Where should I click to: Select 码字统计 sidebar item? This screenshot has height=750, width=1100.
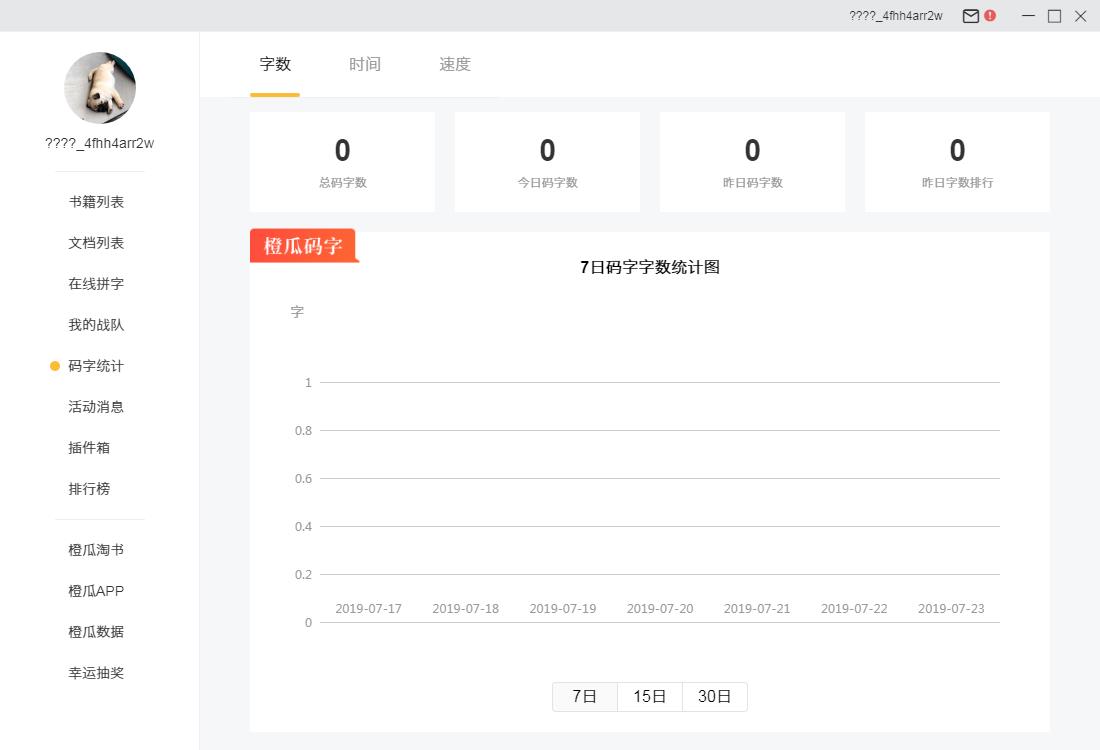click(x=96, y=366)
